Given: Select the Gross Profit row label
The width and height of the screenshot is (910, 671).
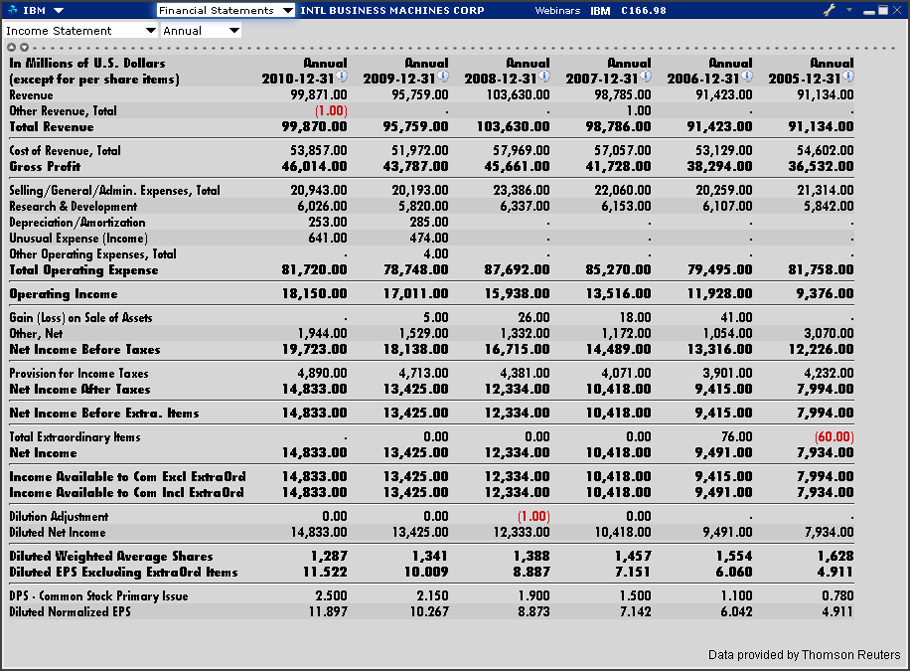Looking at the screenshot, I should pos(45,167).
